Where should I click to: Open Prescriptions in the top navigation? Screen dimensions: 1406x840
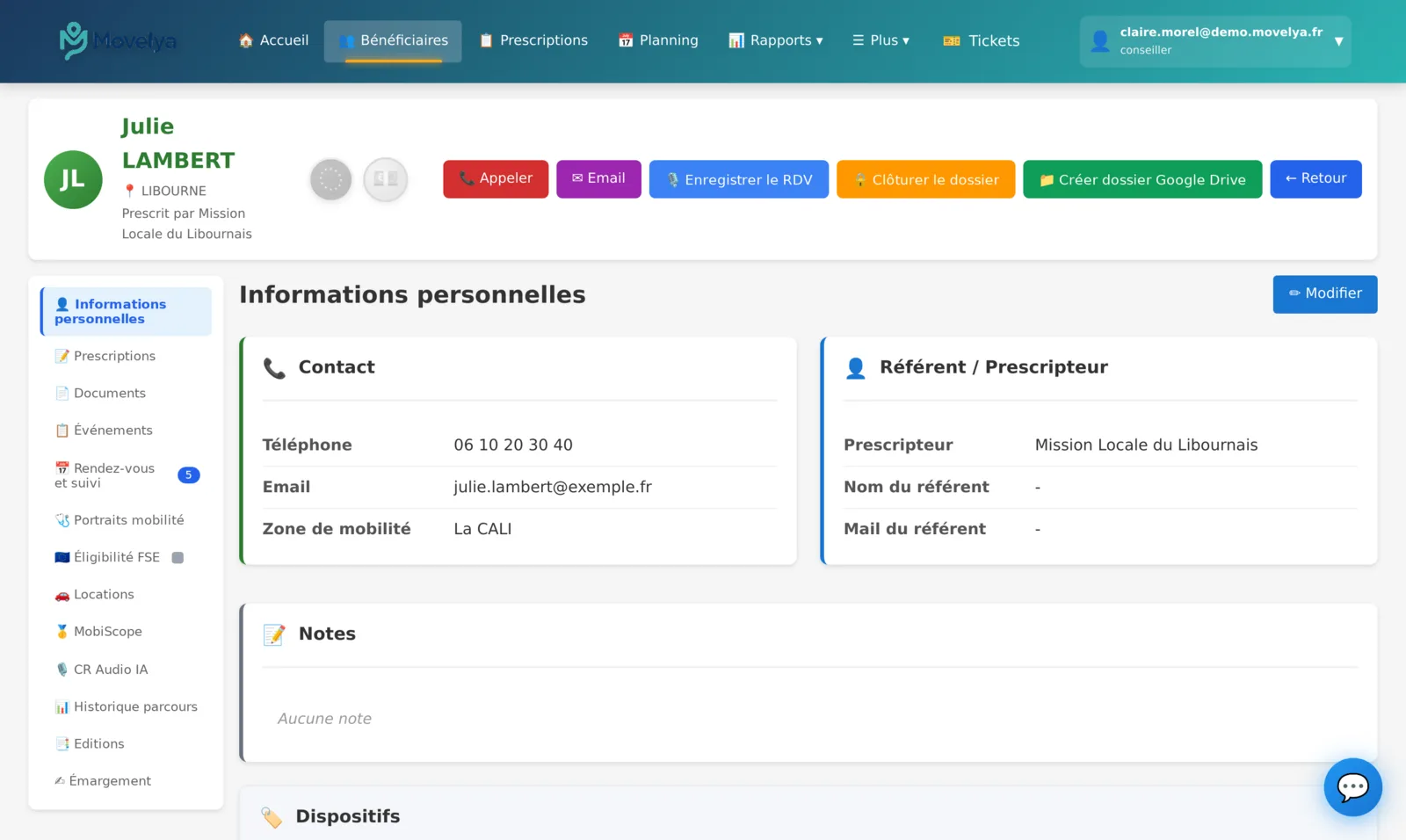533,40
